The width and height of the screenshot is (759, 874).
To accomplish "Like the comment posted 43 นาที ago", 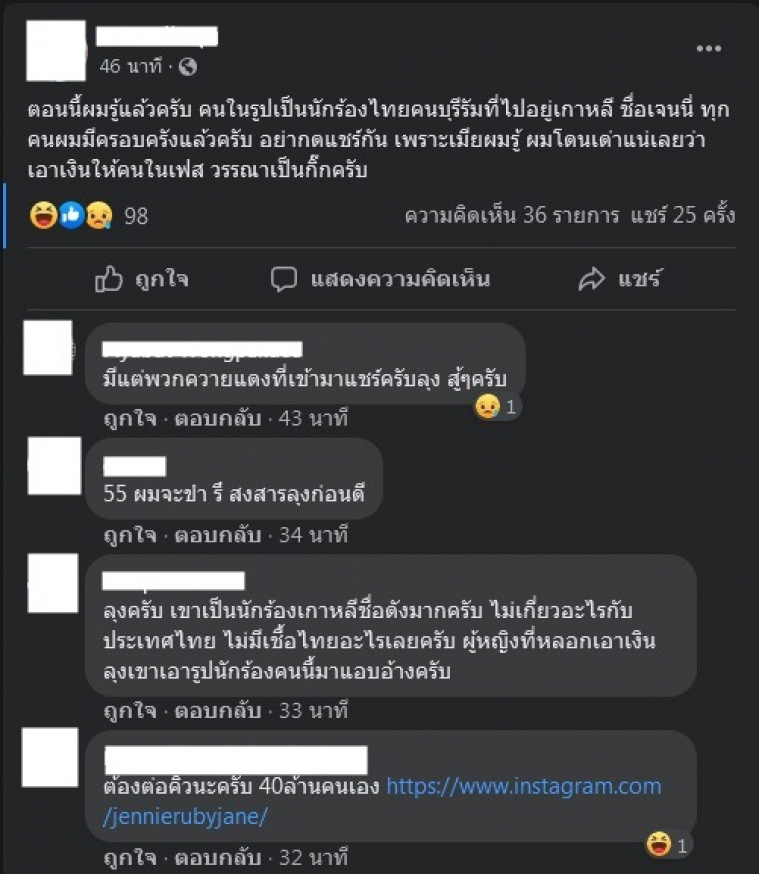I will 130,418.
